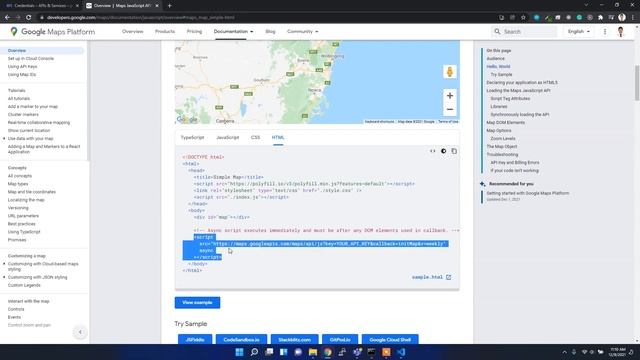Open Set up in Cloud Console sidebar link

point(31,58)
